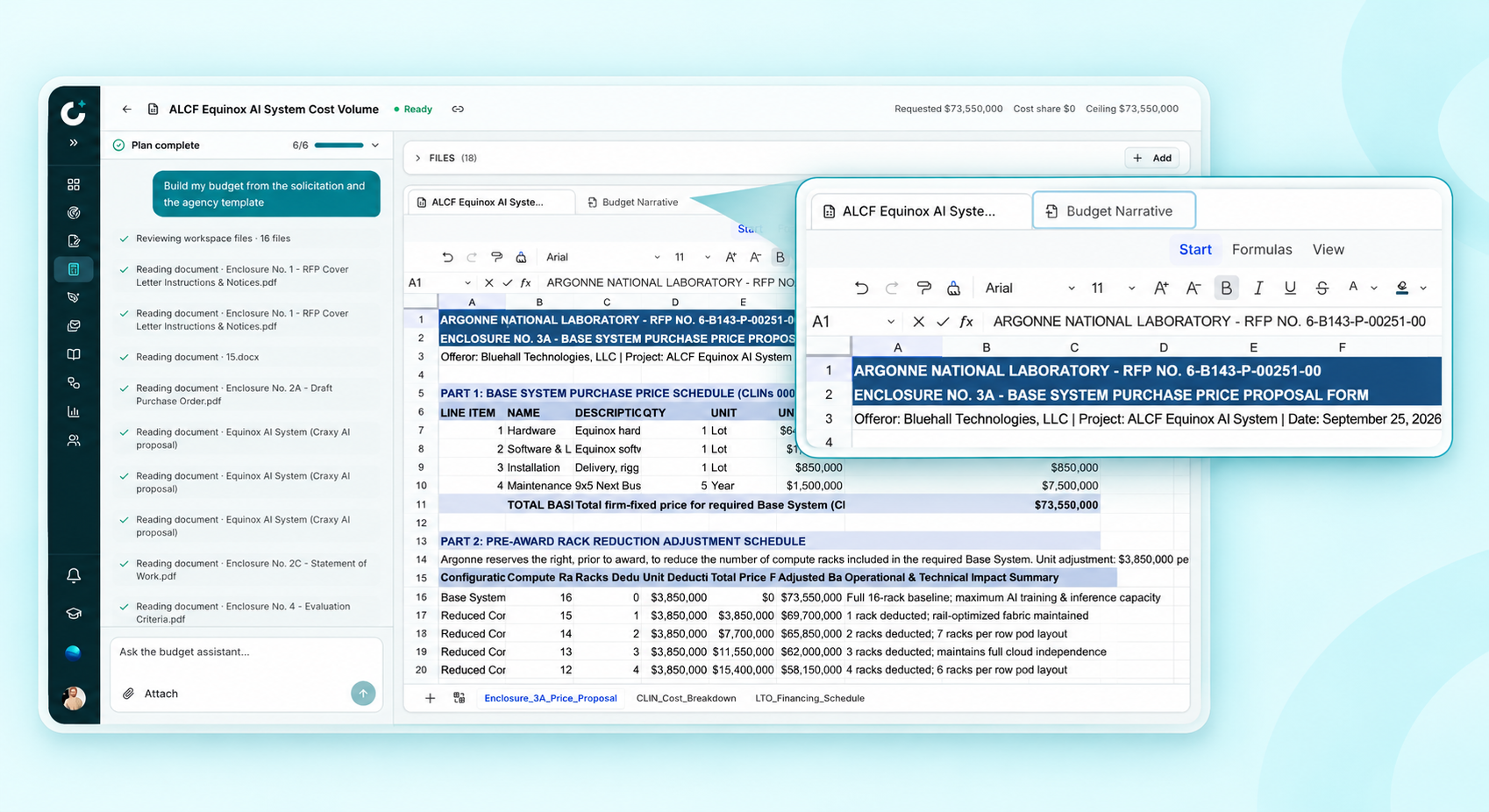Open the dashboard grid icon in the sidebar
This screenshot has height=812, width=1489.
coord(74,184)
